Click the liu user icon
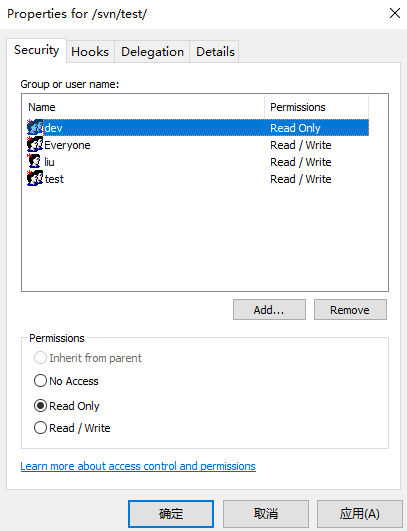The width and height of the screenshot is (407, 531). pos(34,162)
